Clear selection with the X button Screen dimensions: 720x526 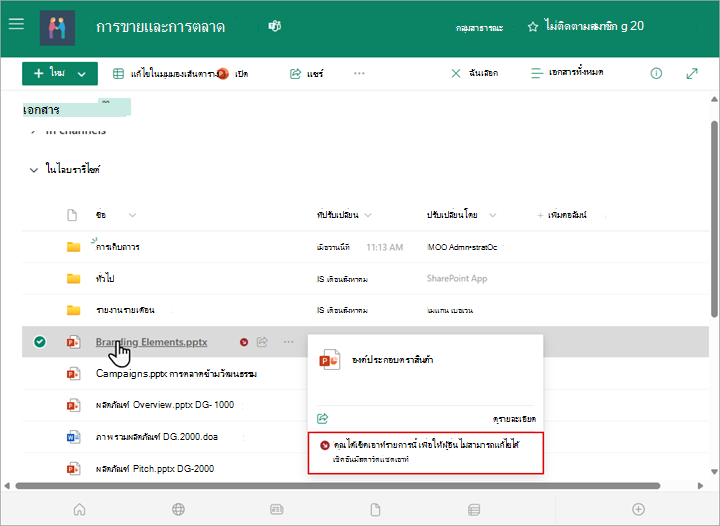coord(456,73)
